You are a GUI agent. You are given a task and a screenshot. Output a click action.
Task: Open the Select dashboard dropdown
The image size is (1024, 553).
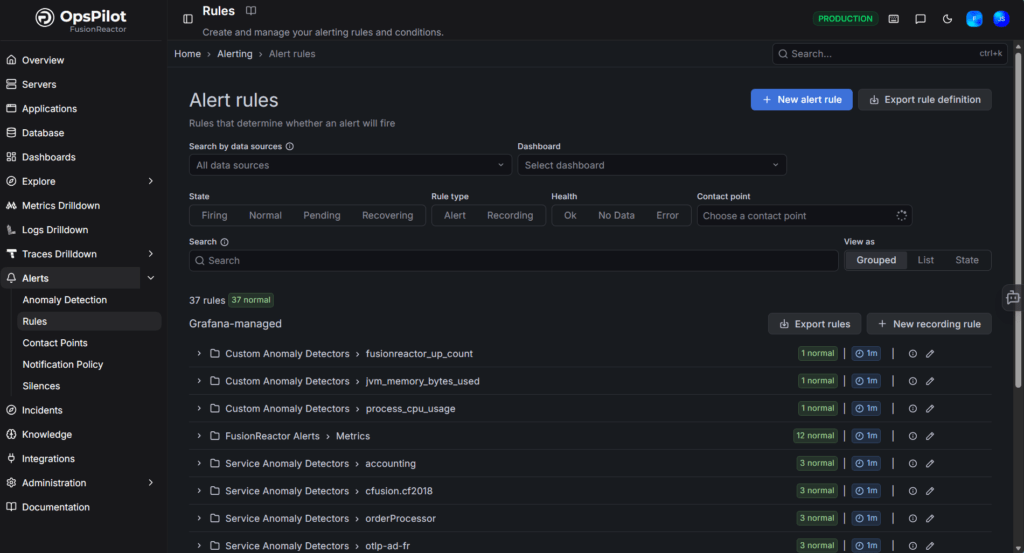pos(651,165)
